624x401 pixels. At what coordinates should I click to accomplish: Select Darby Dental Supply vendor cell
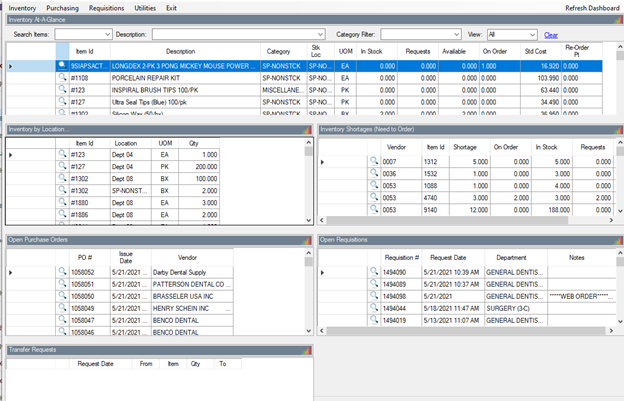(x=192, y=273)
